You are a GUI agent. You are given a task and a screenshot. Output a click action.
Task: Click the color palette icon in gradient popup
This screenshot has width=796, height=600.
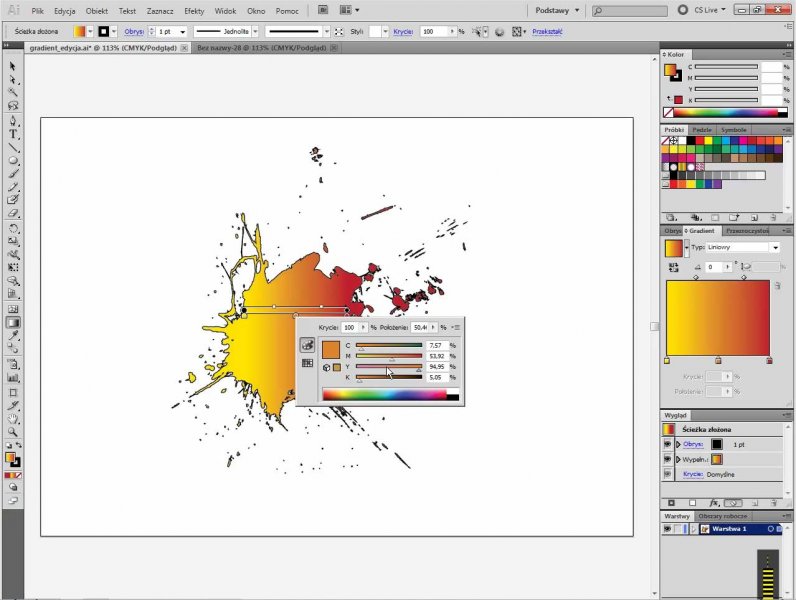point(308,345)
